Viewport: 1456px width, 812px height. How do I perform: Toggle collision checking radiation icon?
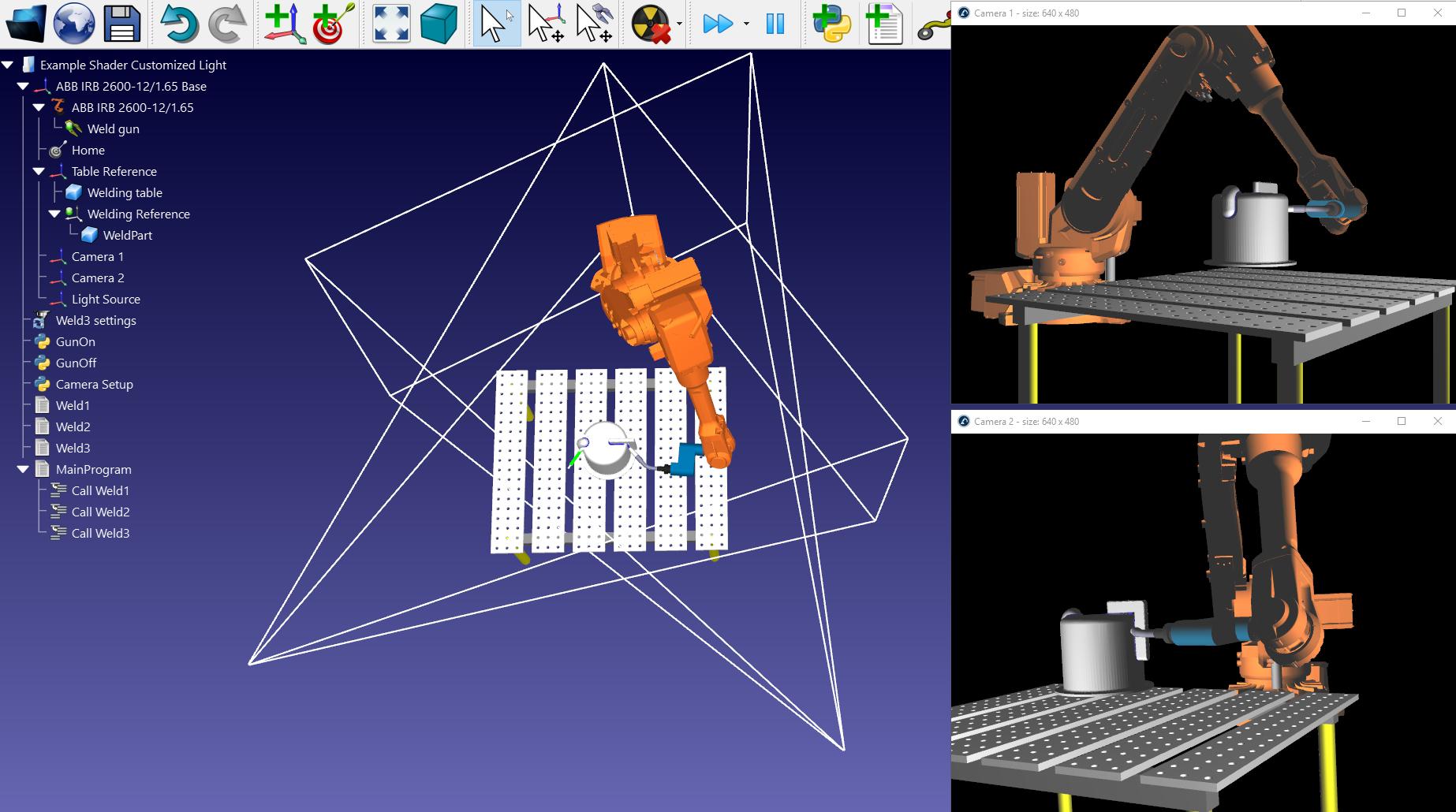[x=651, y=24]
